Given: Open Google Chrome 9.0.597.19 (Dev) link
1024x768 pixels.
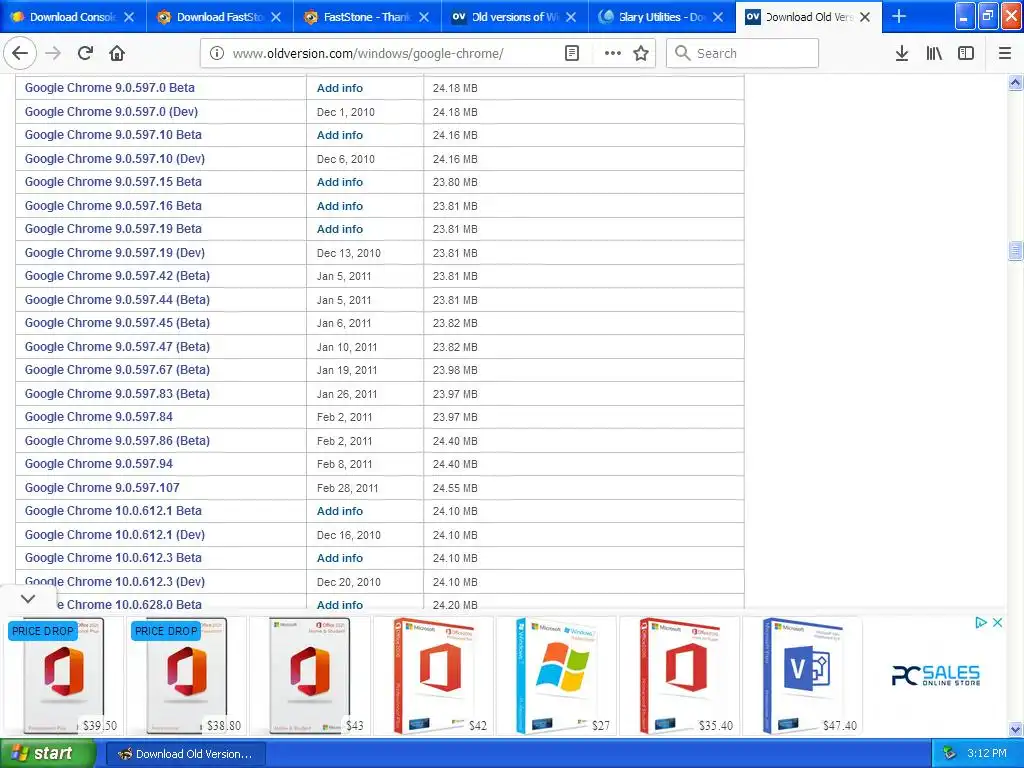Looking at the screenshot, I should (115, 253).
